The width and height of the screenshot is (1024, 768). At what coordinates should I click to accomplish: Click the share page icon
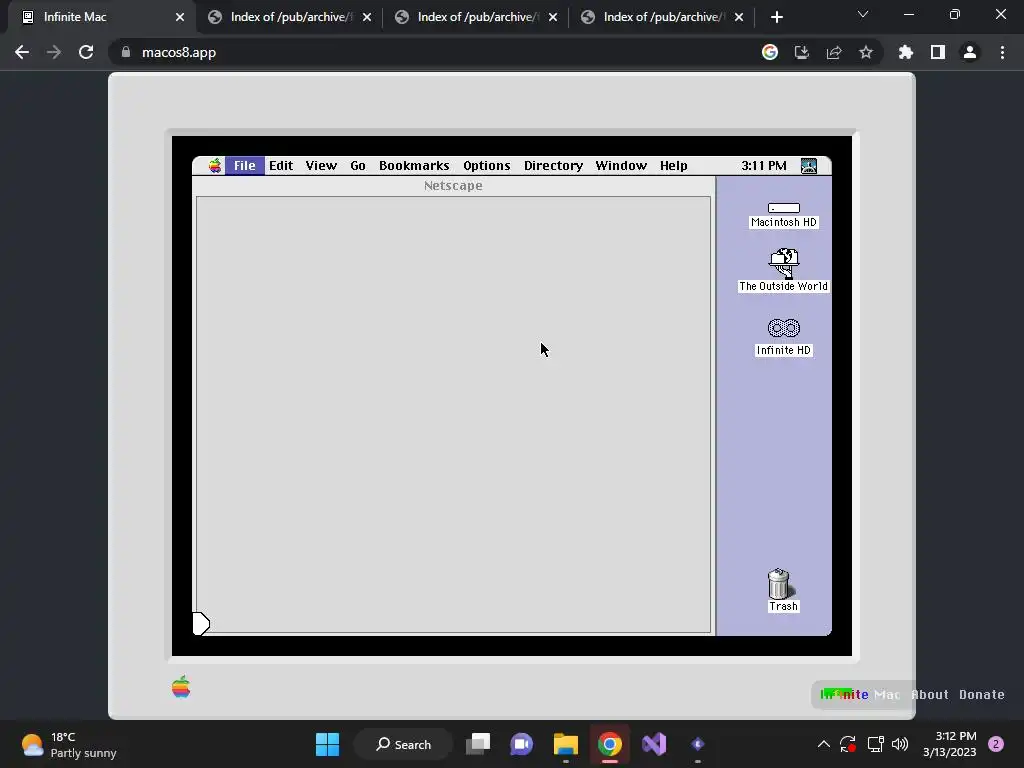[834, 52]
